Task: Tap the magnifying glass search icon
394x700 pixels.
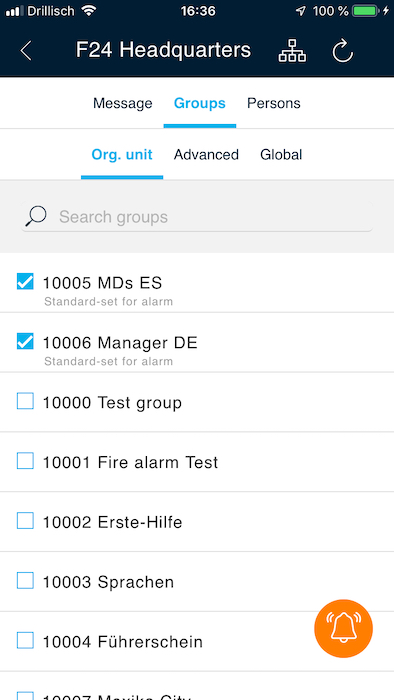Action: pyautogui.click(x=36, y=217)
